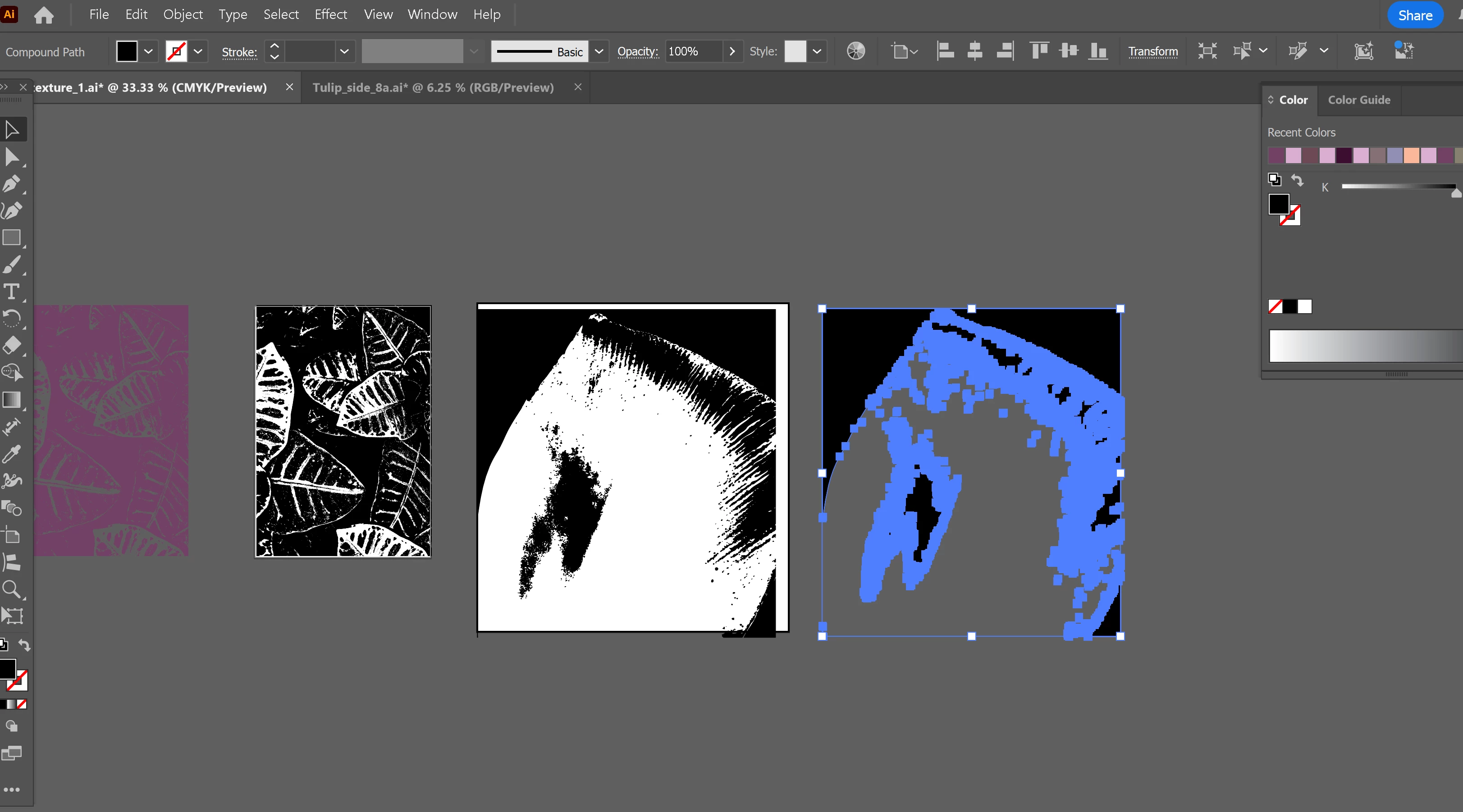The height and width of the screenshot is (812, 1463).
Task: Select the Eraser tool
Action: [12, 345]
